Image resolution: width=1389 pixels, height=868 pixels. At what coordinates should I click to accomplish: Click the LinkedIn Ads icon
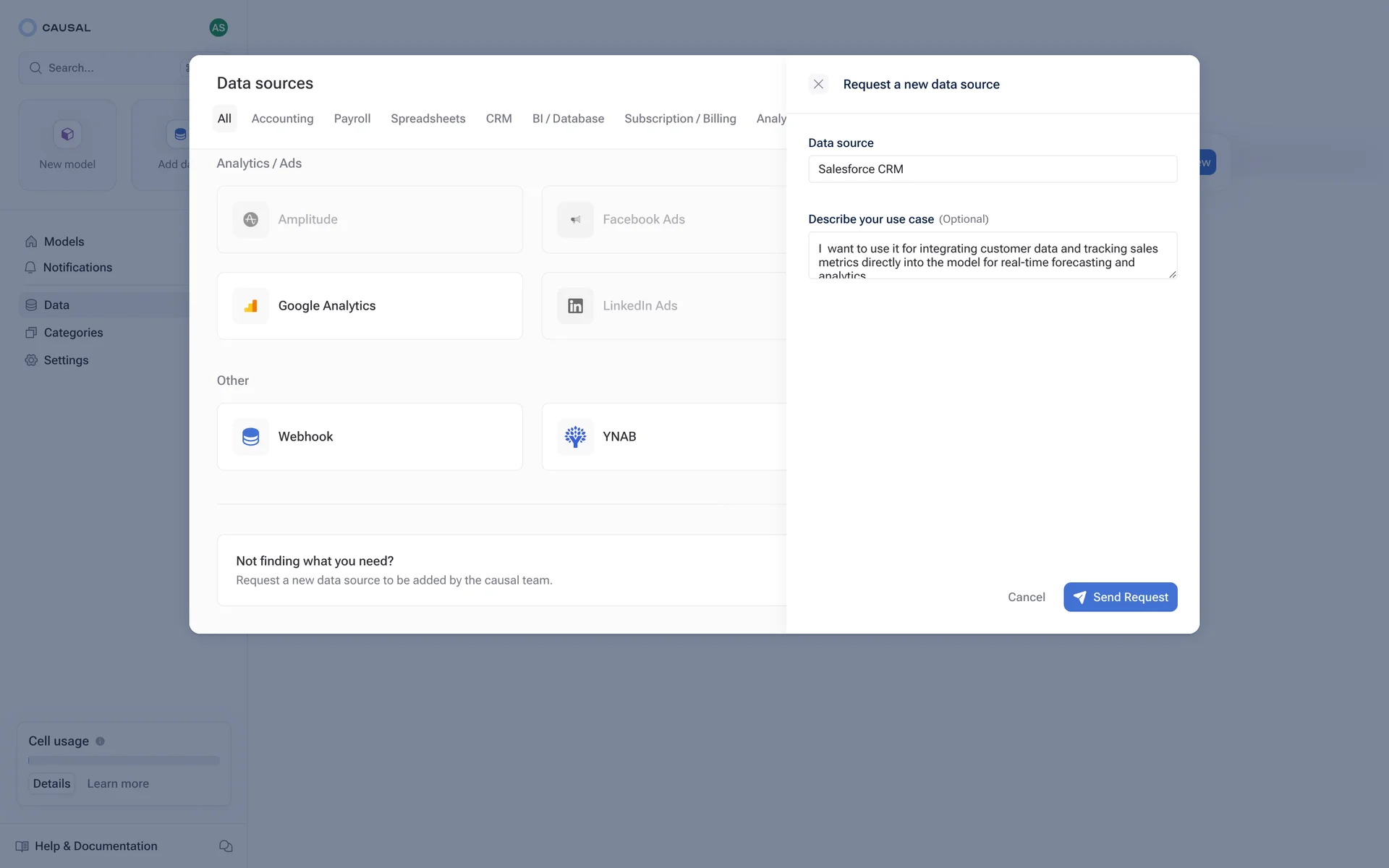click(x=575, y=306)
